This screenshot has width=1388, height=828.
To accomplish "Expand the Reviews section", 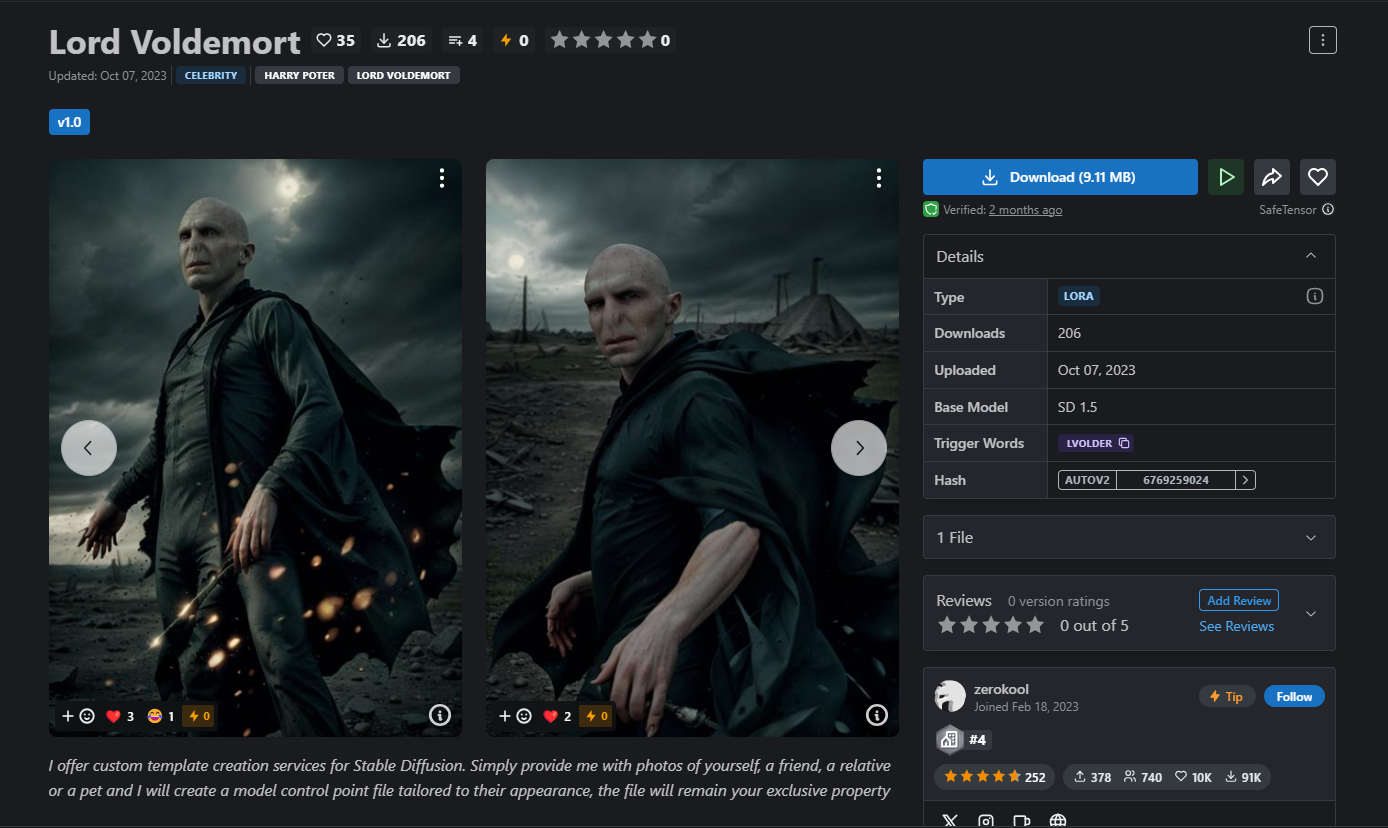I will point(1311,613).
